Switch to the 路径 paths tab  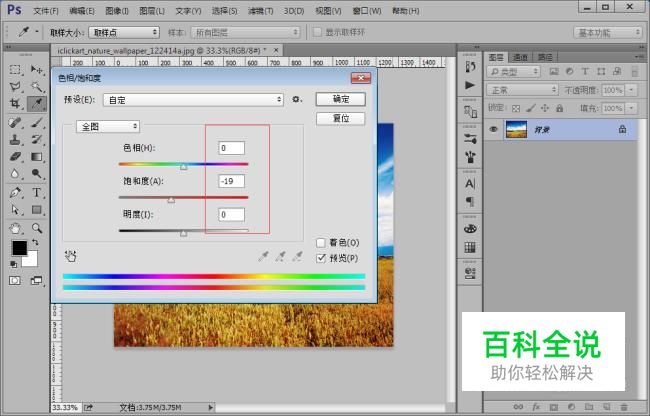(x=545, y=57)
